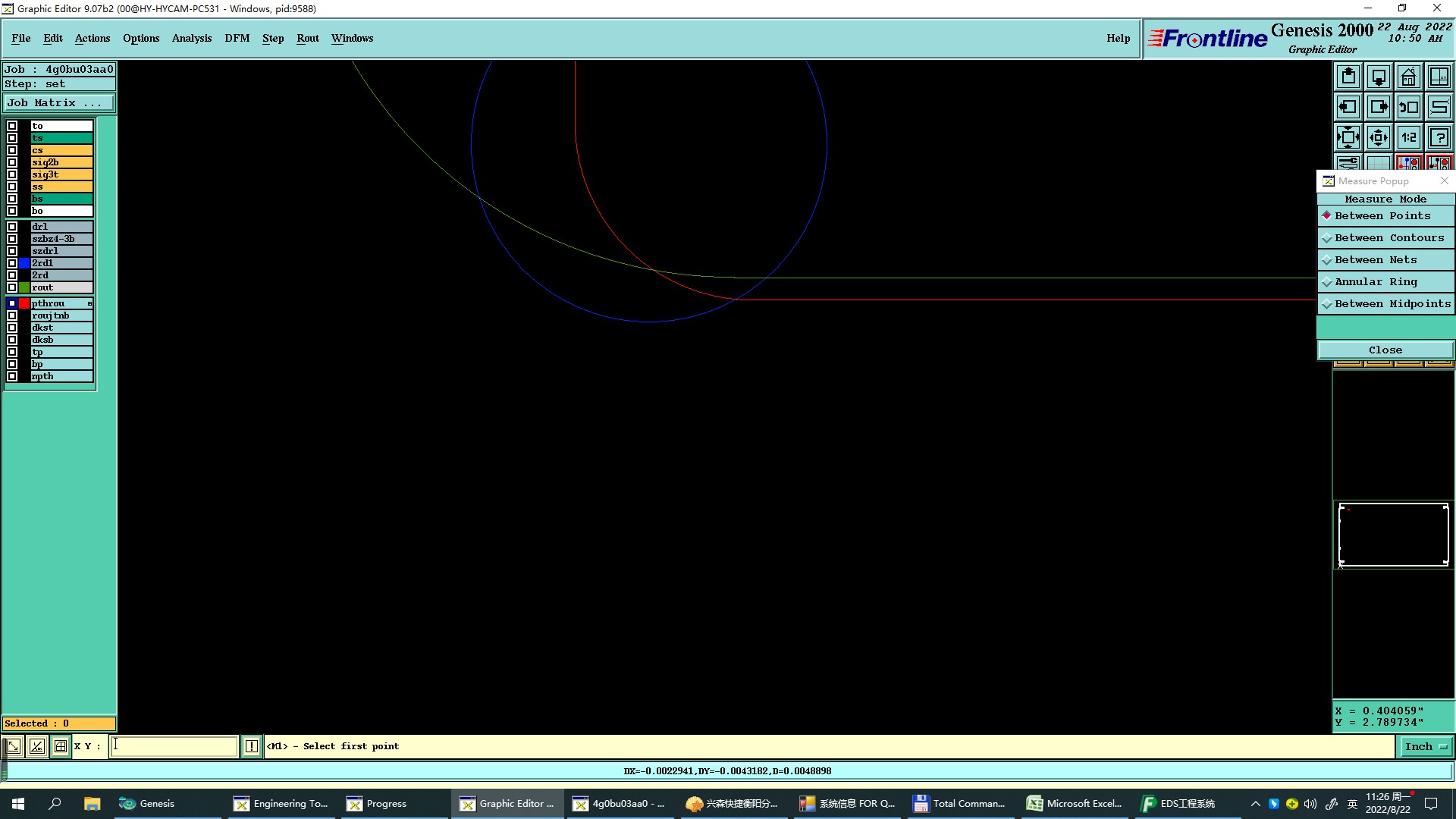Click the question mark help icon
1456x819 pixels.
[x=1439, y=137]
